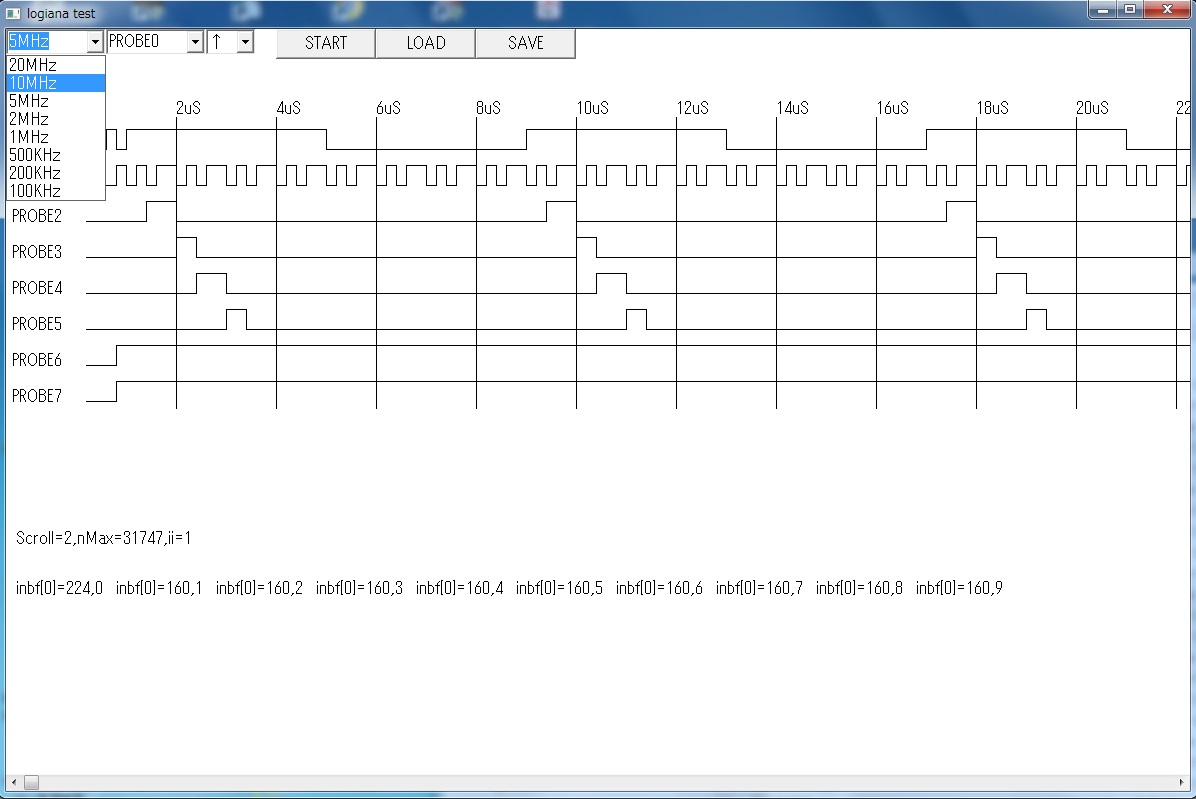Open the trigger edge arrow dropdown
The image size is (1196, 799).
click(245, 42)
